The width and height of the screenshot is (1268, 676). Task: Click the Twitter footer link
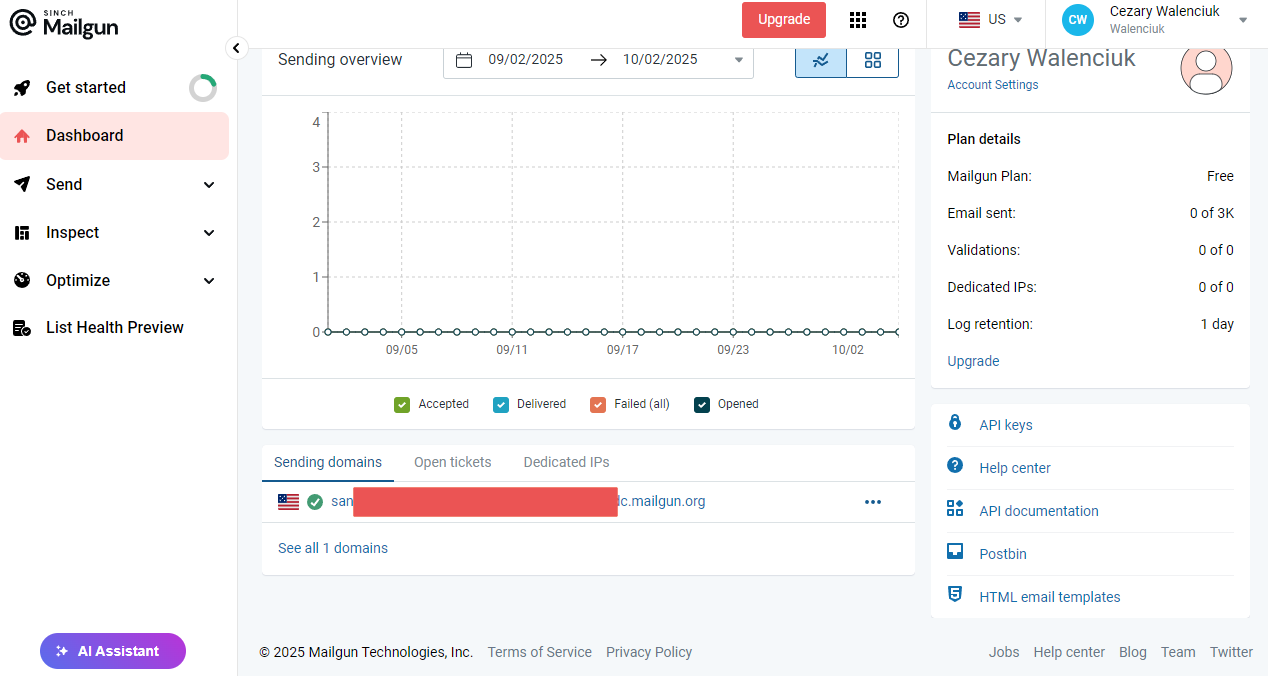click(x=1231, y=652)
